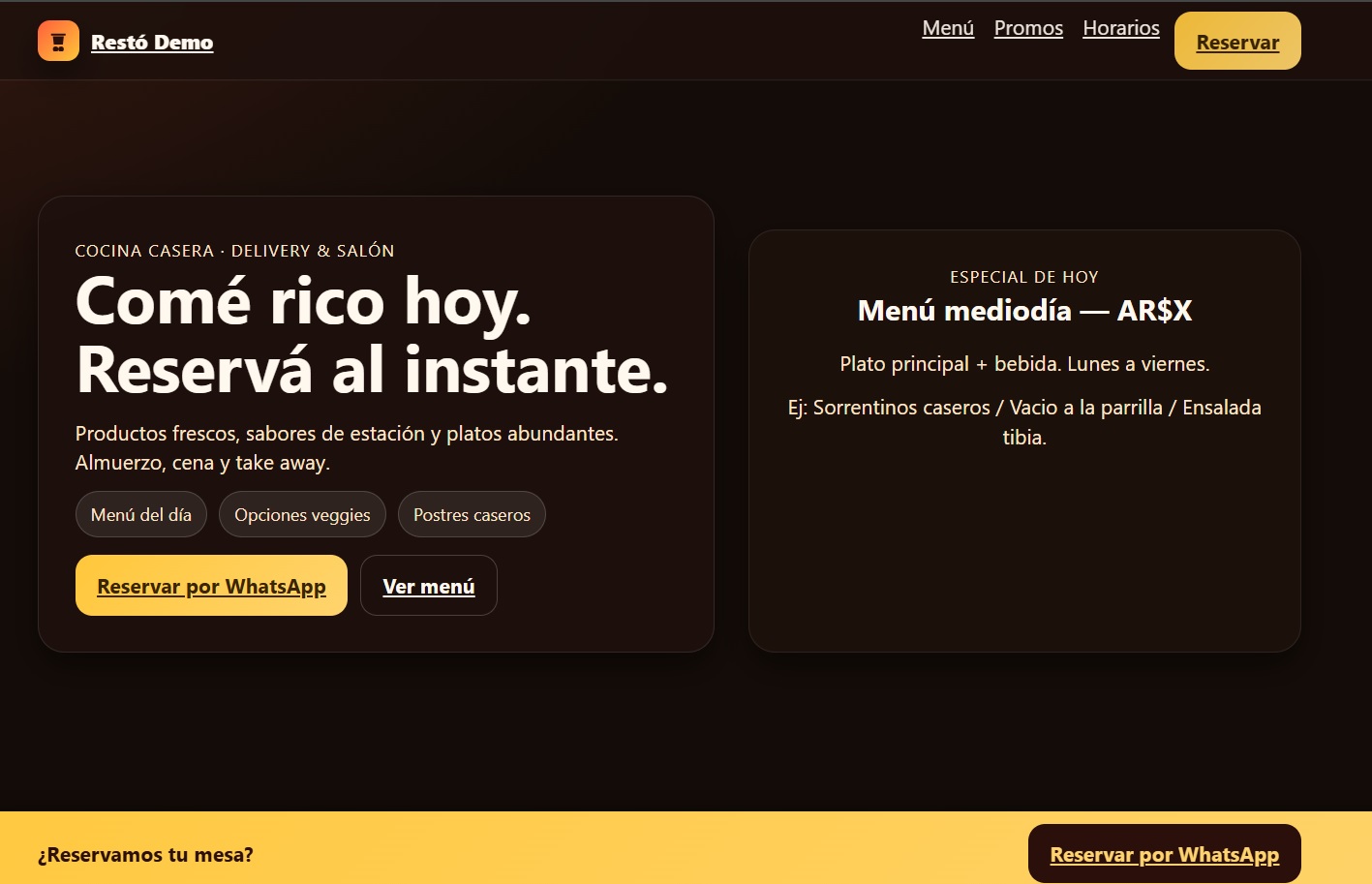Click the orange cup logo icon
Viewport: 1372px width, 884px height.
(x=58, y=41)
